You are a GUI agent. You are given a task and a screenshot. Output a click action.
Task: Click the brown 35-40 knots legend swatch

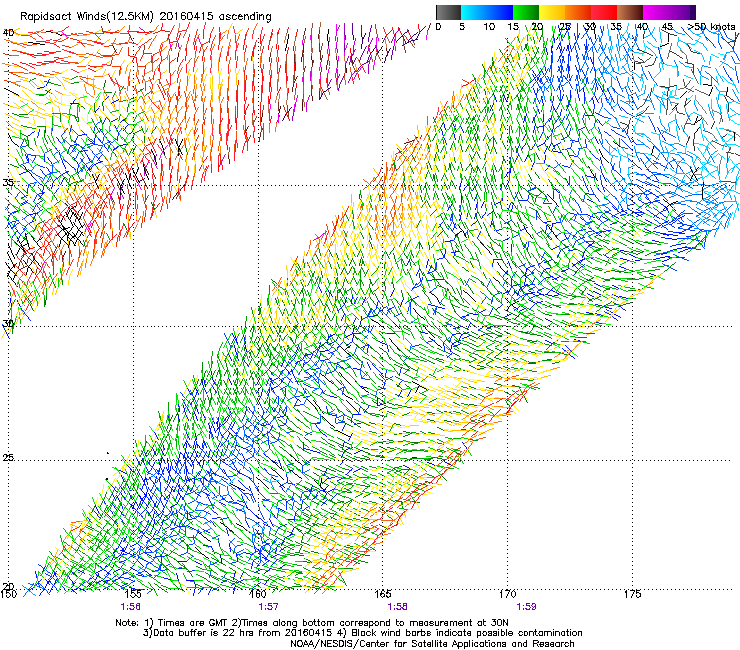tap(630, 12)
